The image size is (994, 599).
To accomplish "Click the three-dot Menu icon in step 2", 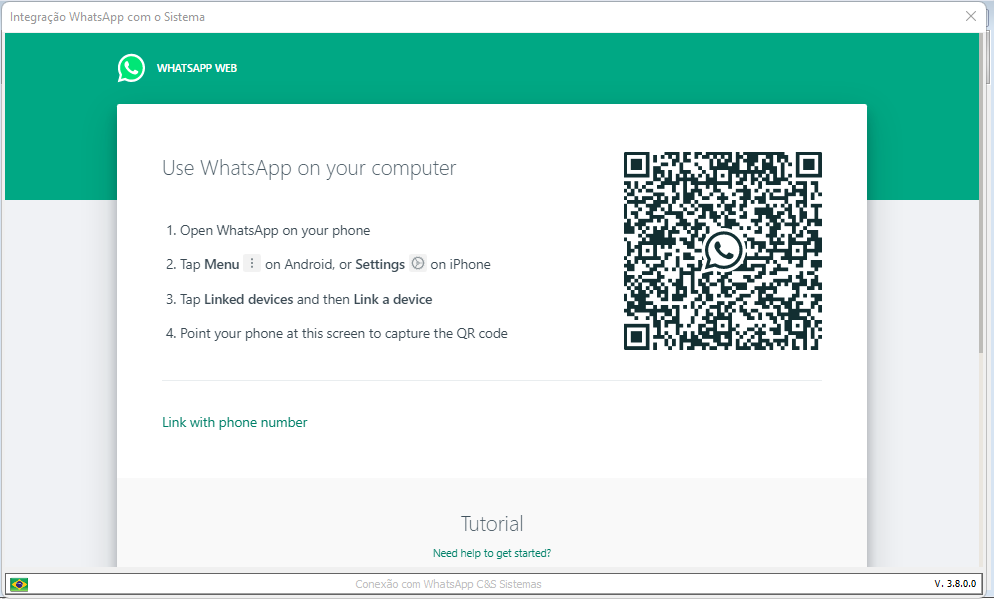I will 252,264.
